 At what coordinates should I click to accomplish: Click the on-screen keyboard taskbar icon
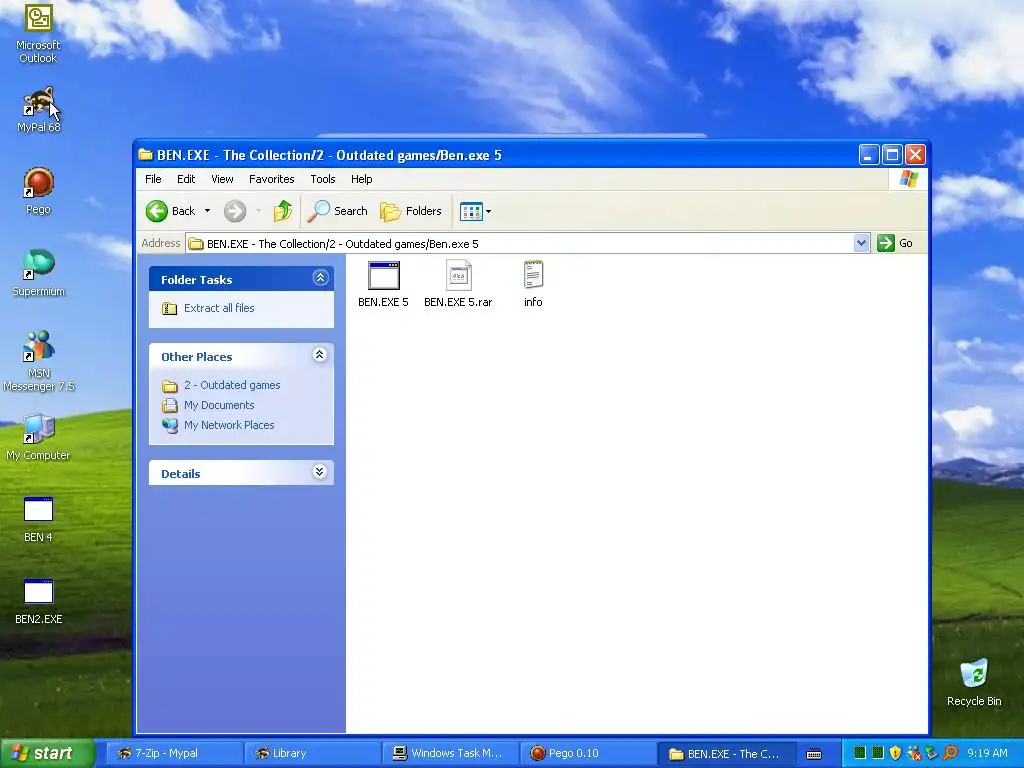(x=814, y=754)
